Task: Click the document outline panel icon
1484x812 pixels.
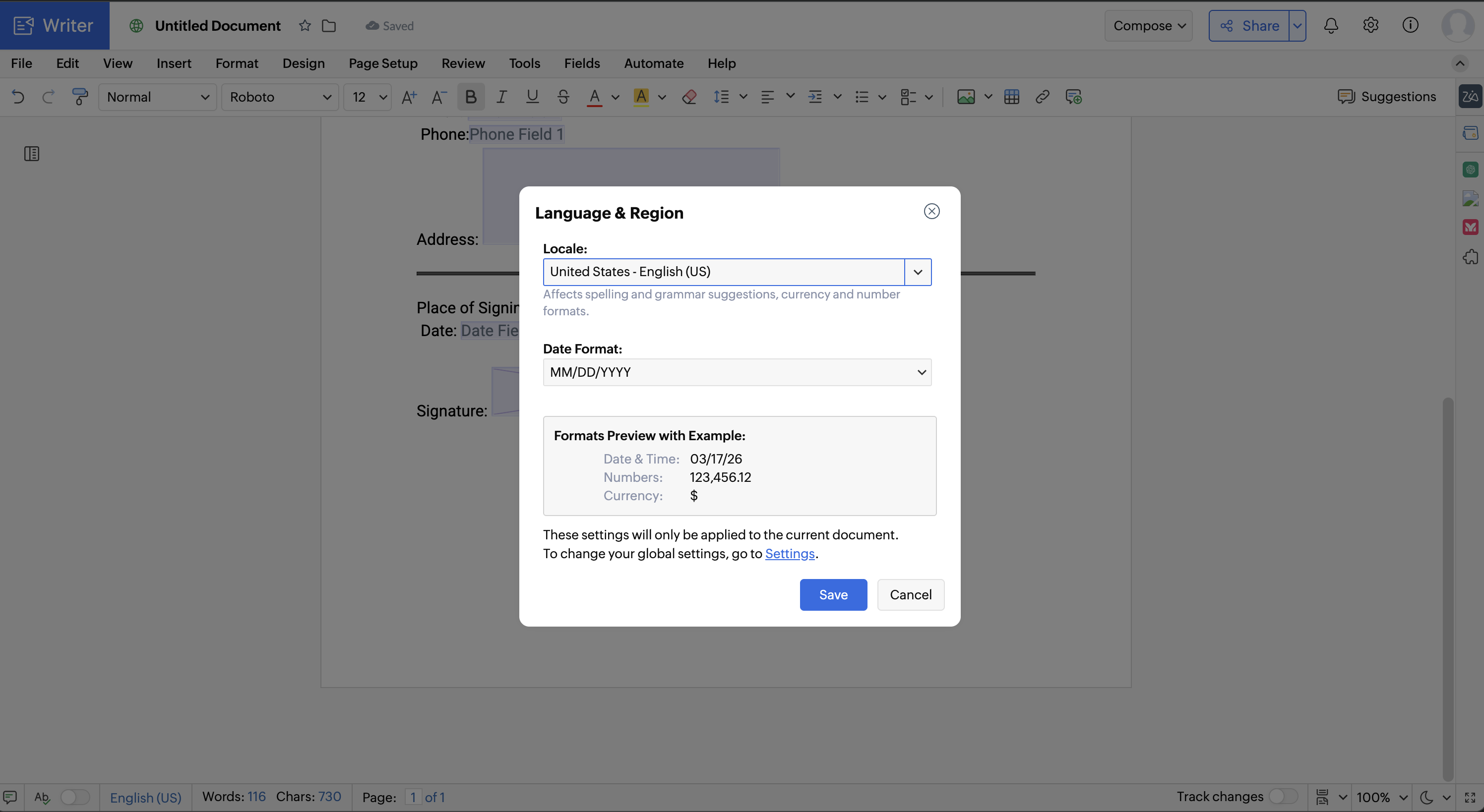Action: [32, 154]
